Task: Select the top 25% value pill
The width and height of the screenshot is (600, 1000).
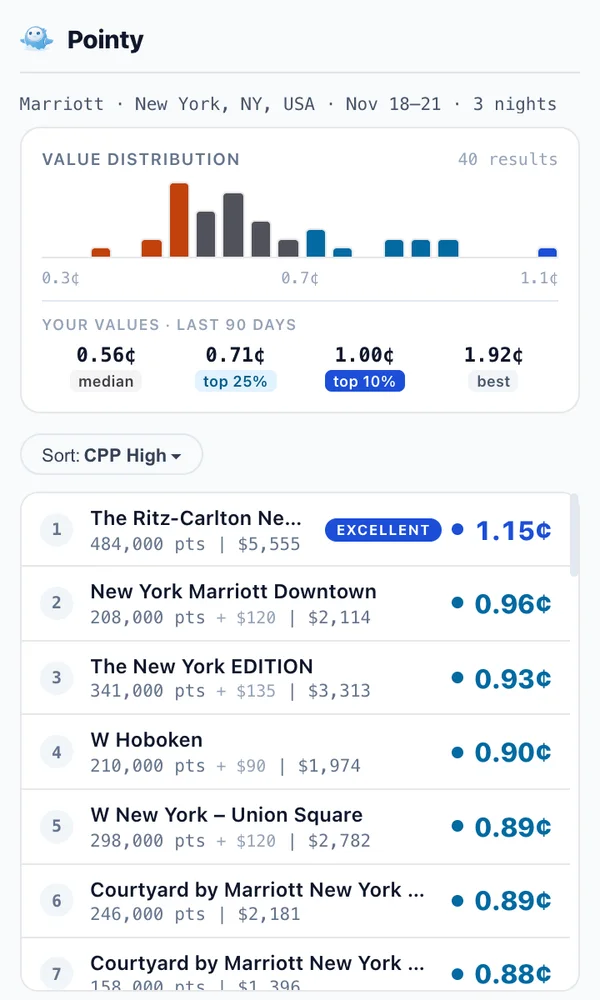Action: click(x=235, y=381)
